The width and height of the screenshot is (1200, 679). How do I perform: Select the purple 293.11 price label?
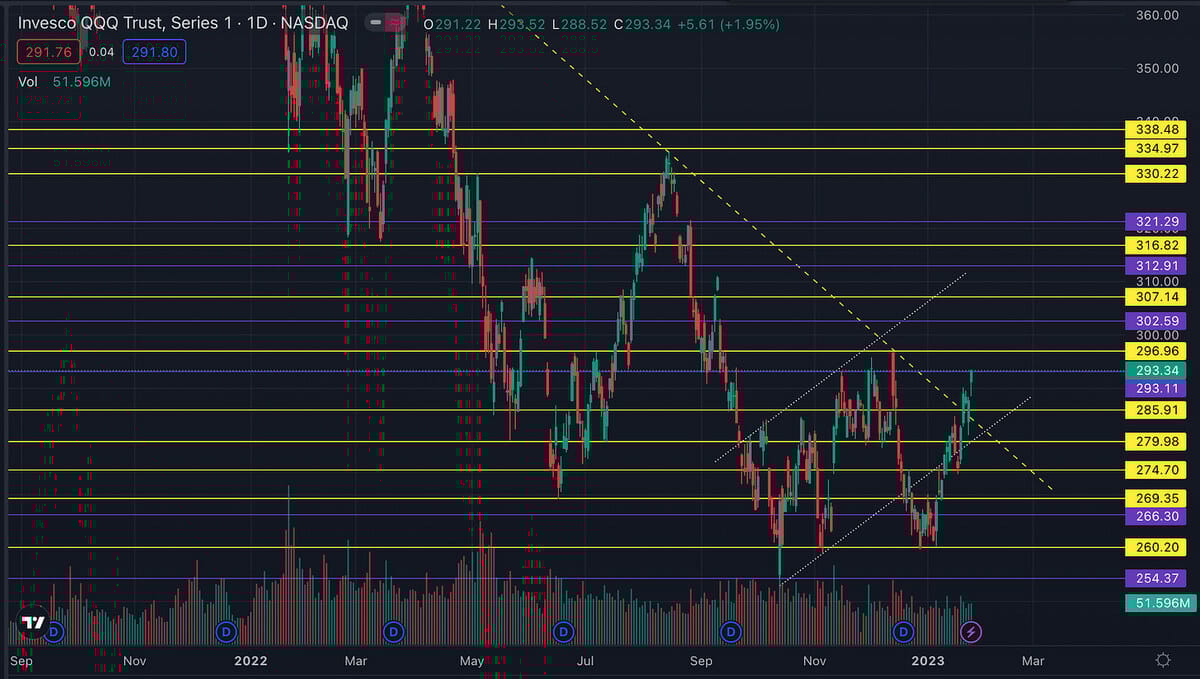(x=1158, y=388)
